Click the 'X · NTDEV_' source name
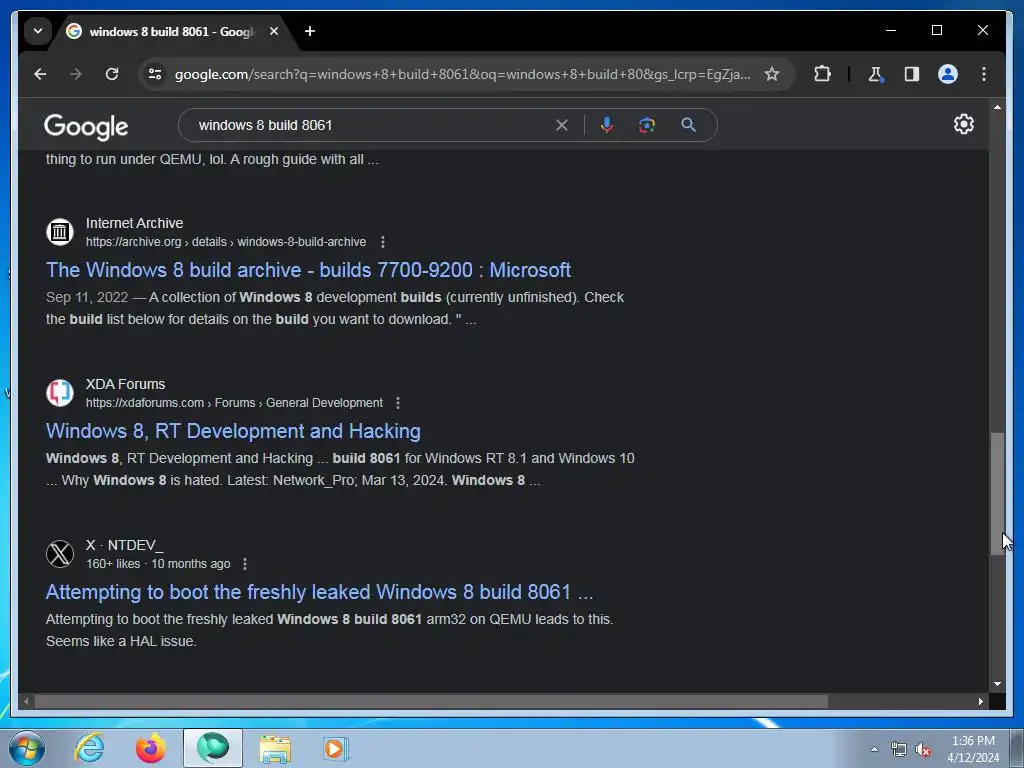The height and width of the screenshot is (768, 1024). [125, 545]
